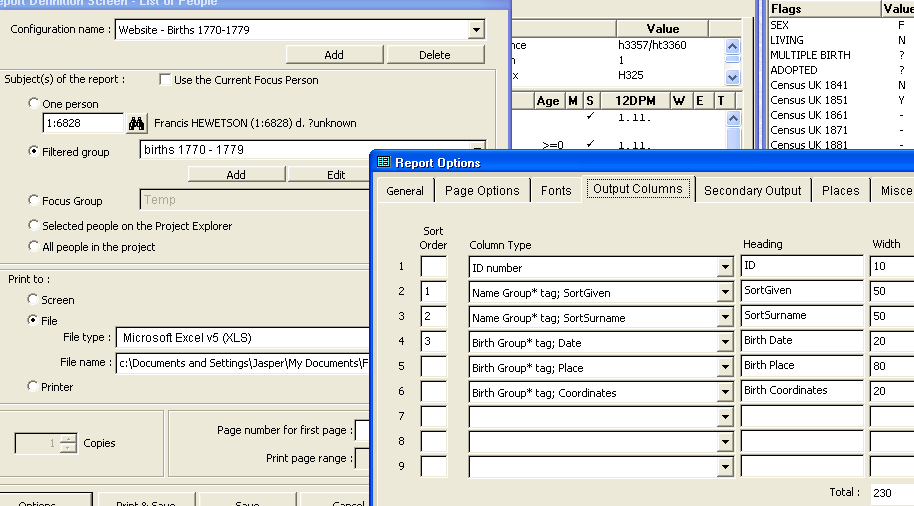Click the ID heading field in row 1
The image size is (914, 506).
click(x=802, y=266)
